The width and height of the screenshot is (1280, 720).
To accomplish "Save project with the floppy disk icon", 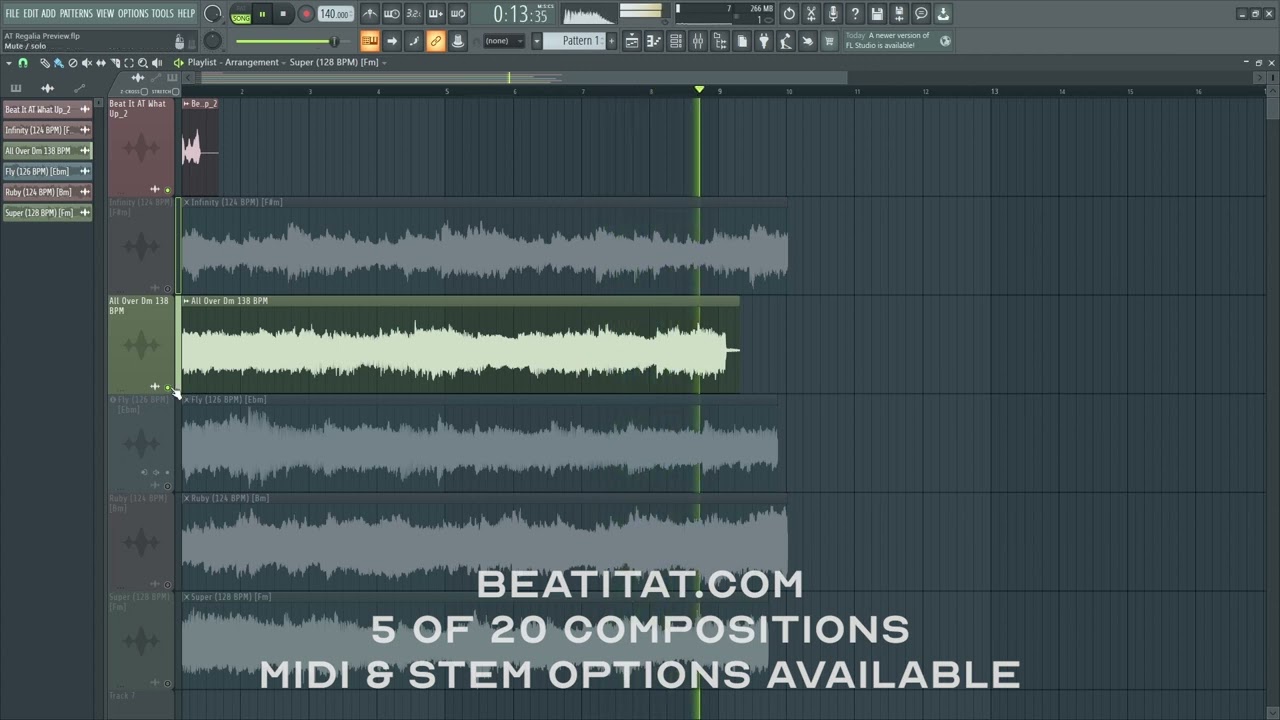I will [877, 14].
